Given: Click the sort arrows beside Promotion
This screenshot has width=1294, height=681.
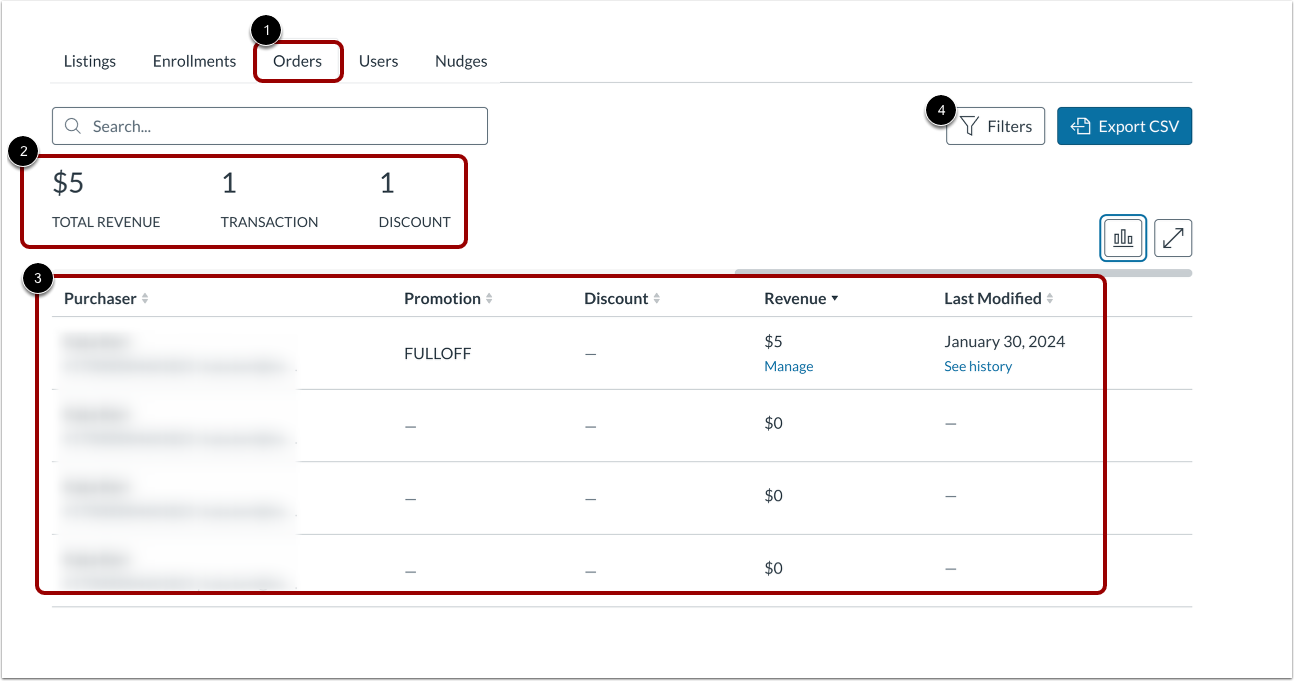Looking at the screenshot, I should click(487, 298).
